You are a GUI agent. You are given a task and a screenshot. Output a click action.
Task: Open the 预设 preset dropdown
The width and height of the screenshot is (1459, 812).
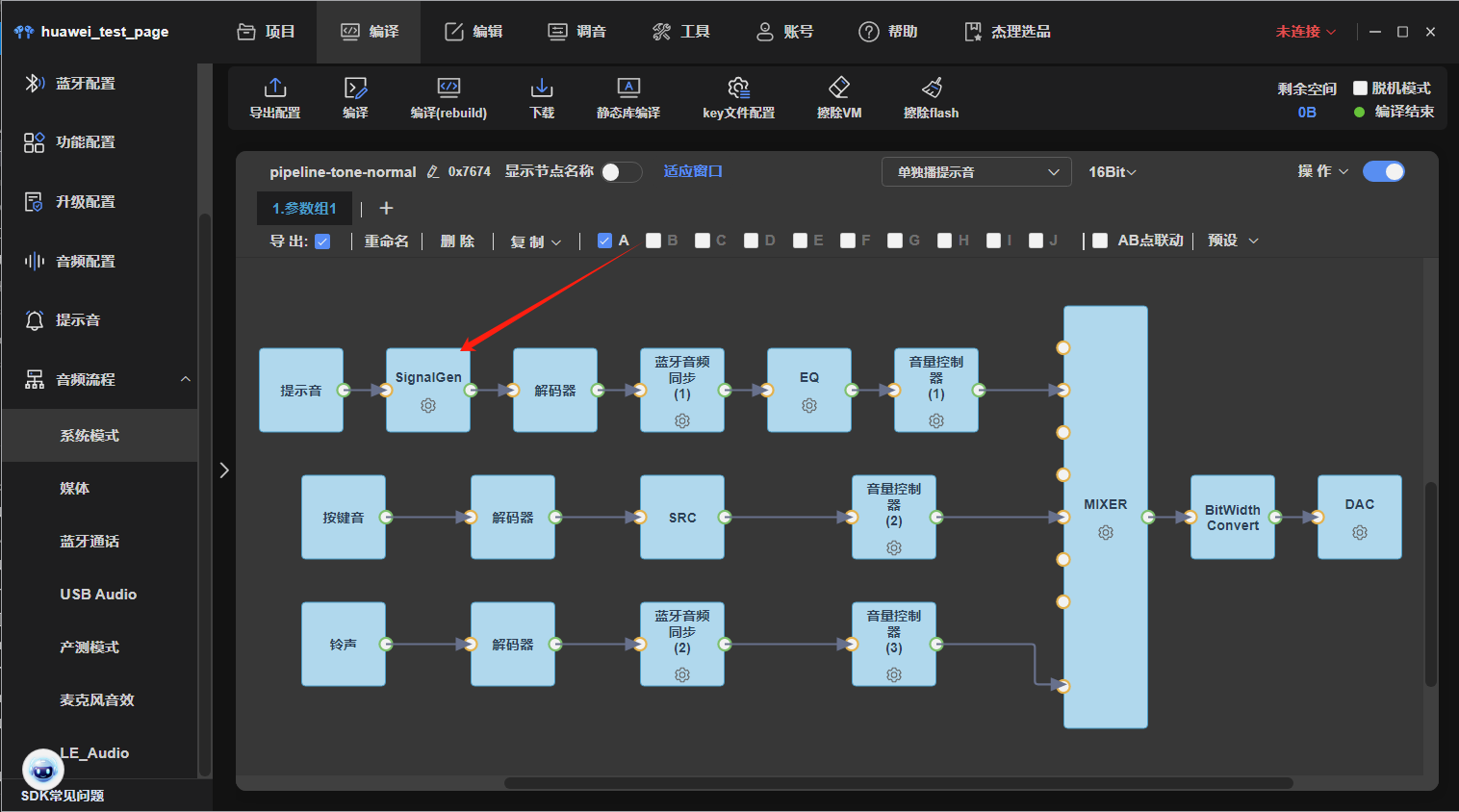click(1233, 241)
